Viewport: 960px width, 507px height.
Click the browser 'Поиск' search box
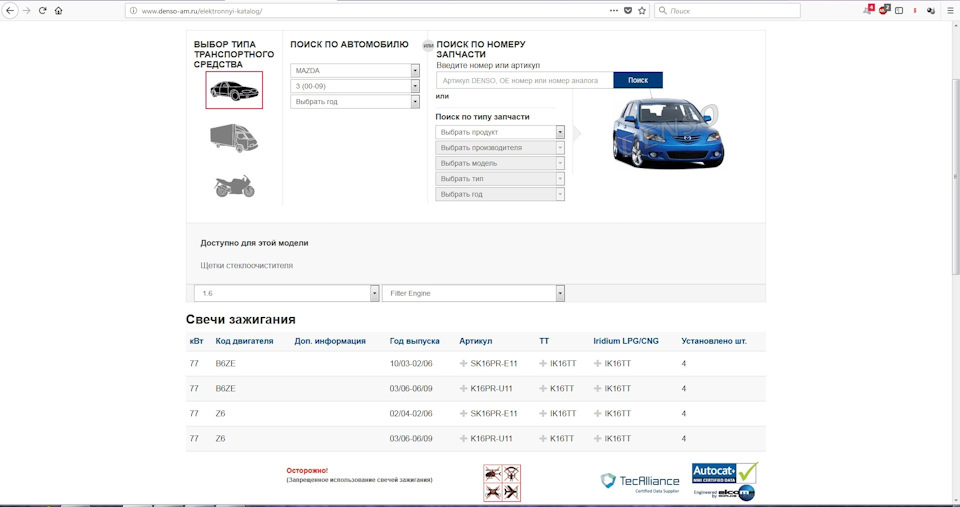[x=727, y=10]
